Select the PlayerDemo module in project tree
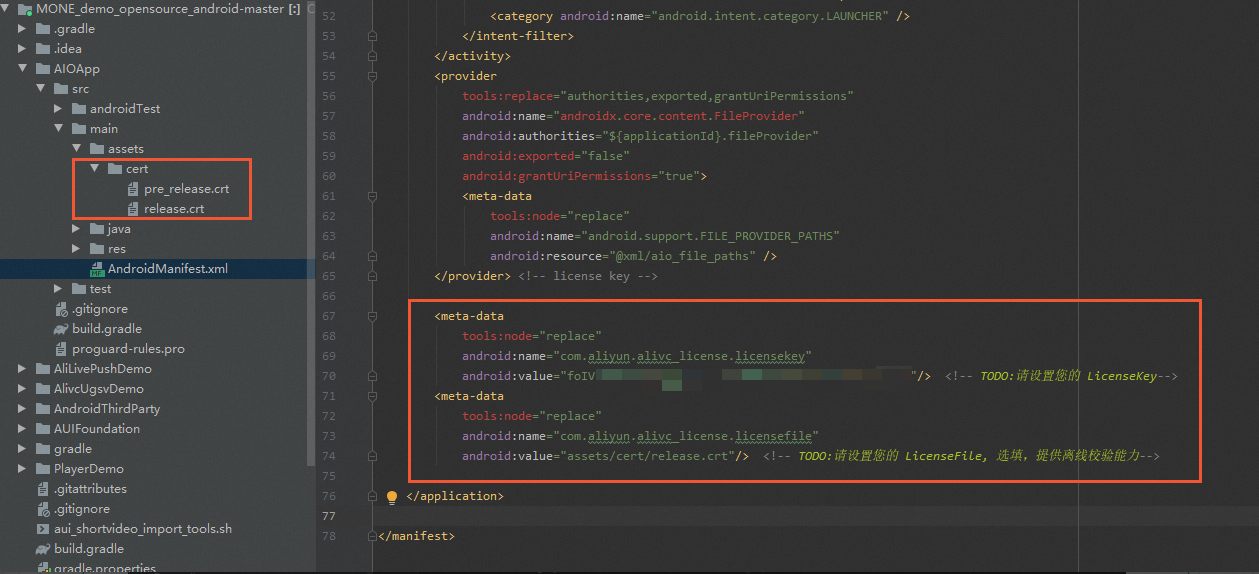 click(x=88, y=469)
